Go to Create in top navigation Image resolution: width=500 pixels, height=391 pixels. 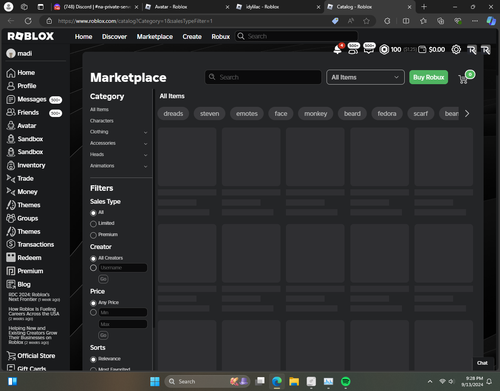tap(192, 37)
